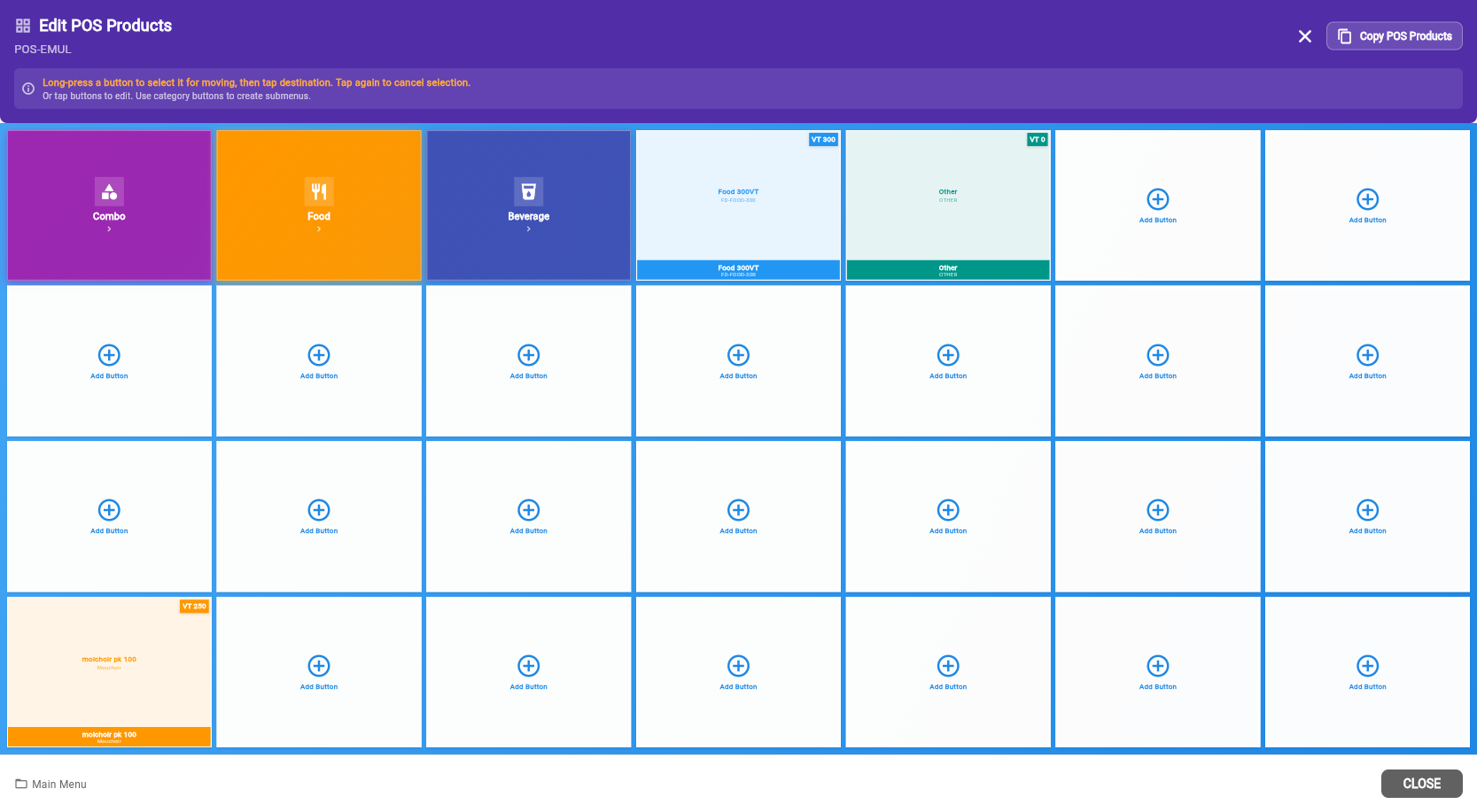Add a button directly above moichoir pk 100

point(109,516)
